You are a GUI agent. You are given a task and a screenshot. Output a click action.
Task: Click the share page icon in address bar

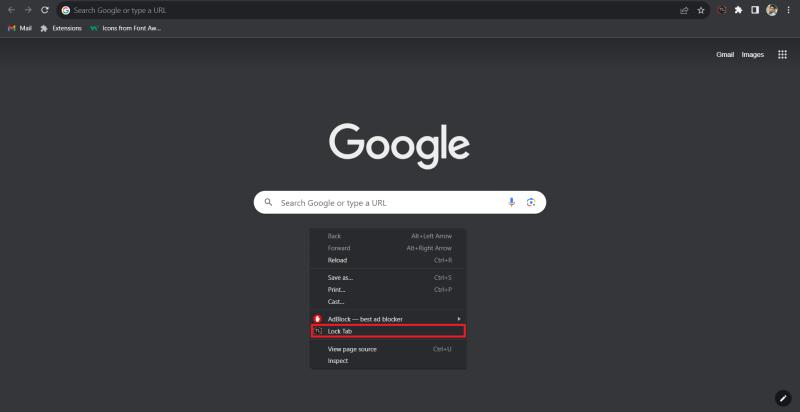[684, 10]
